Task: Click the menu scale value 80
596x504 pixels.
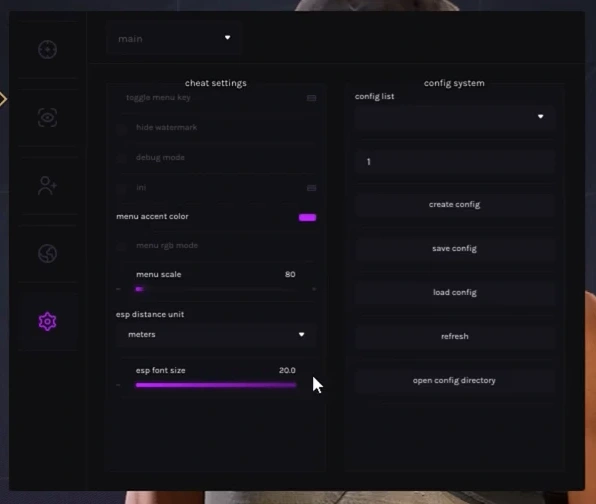Action: (x=290, y=274)
